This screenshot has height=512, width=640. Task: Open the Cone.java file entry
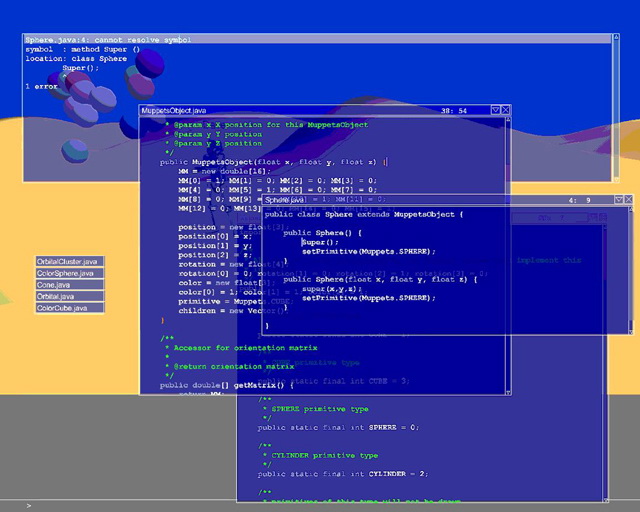(53, 285)
